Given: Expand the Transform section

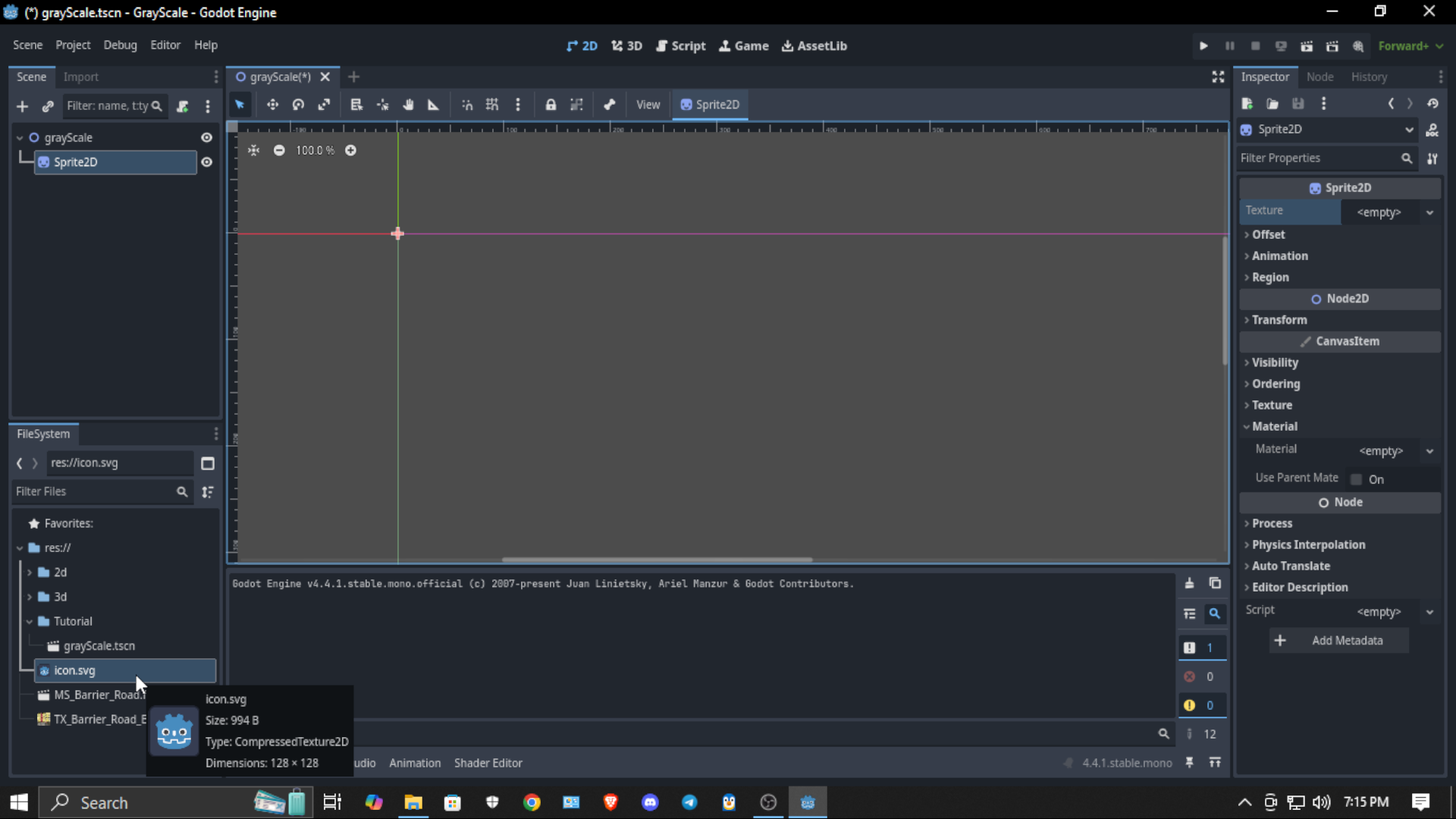Looking at the screenshot, I should pos(1279,320).
